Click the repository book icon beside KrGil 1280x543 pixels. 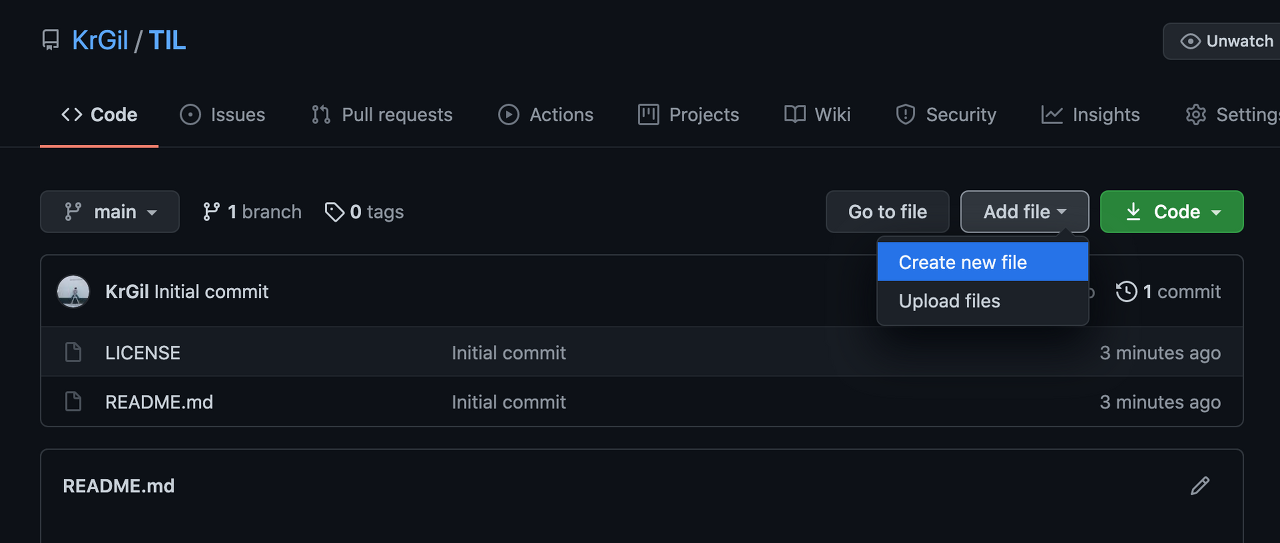click(x=50, y=40)
